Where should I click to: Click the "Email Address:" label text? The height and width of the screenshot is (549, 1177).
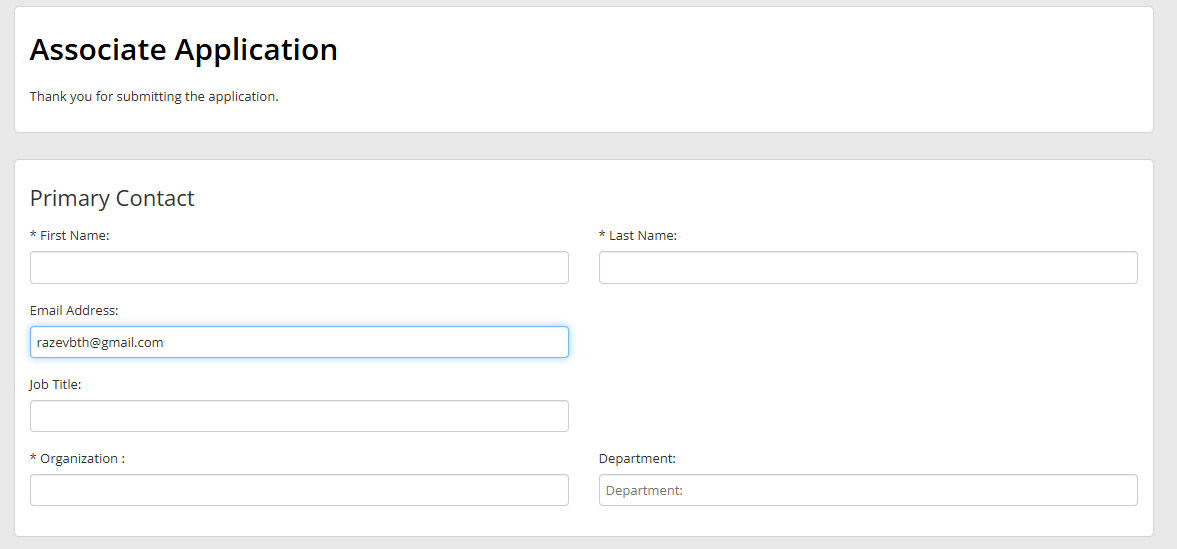point(74,310)
